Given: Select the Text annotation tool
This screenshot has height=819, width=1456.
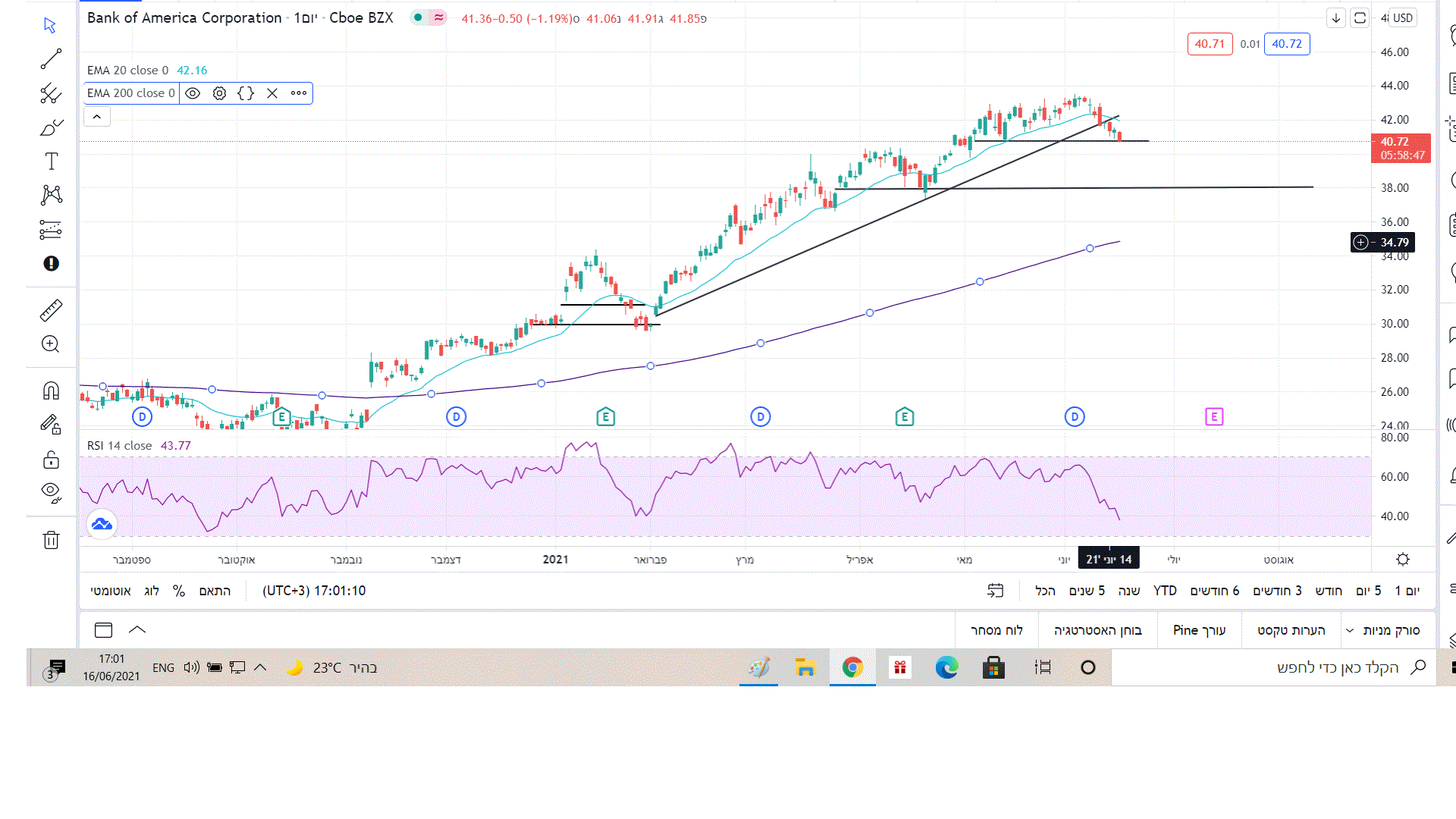Looking at the screenshot, I should coord(51,162).
